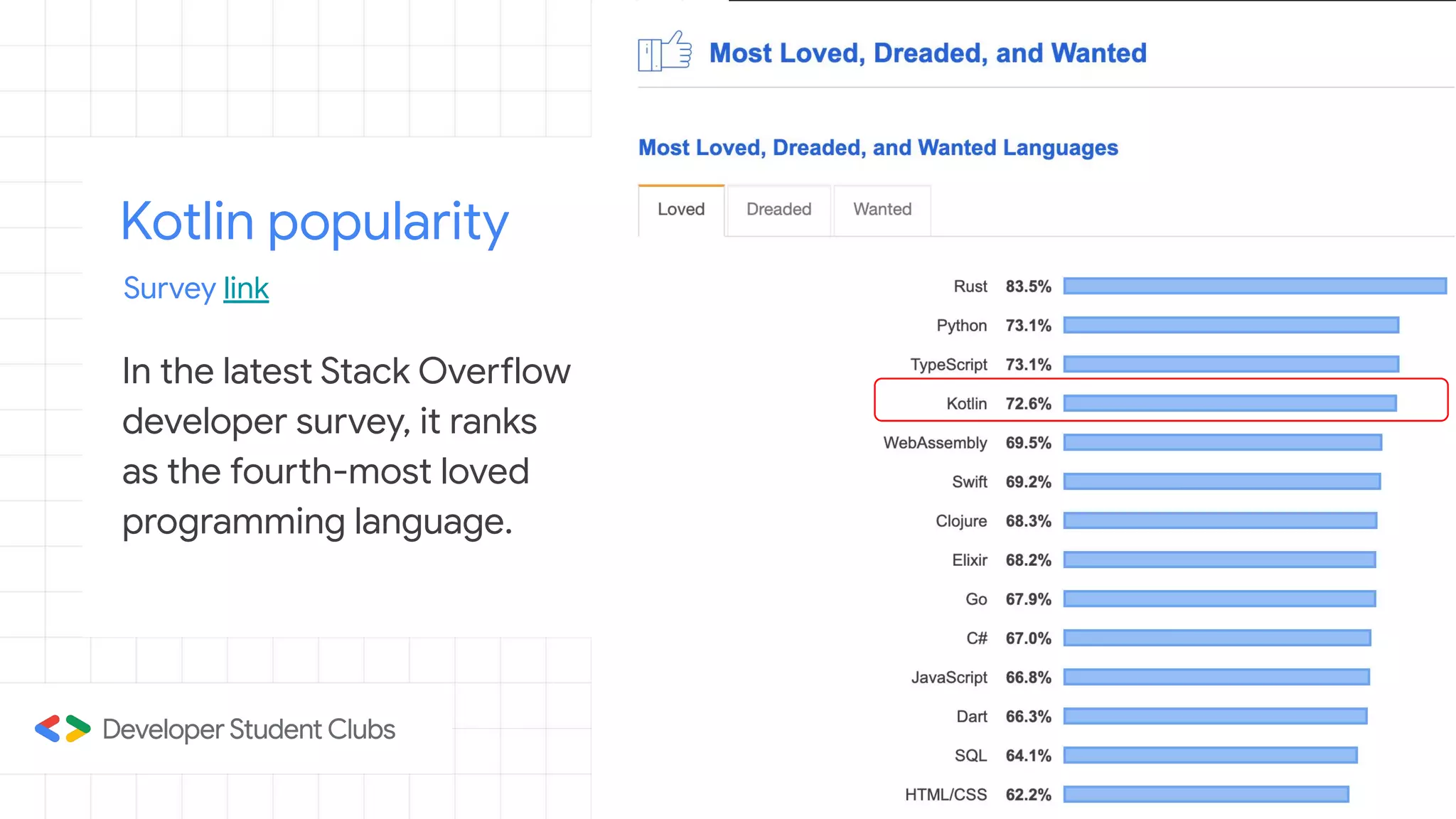Click the 'Python' label

(962, 326)
